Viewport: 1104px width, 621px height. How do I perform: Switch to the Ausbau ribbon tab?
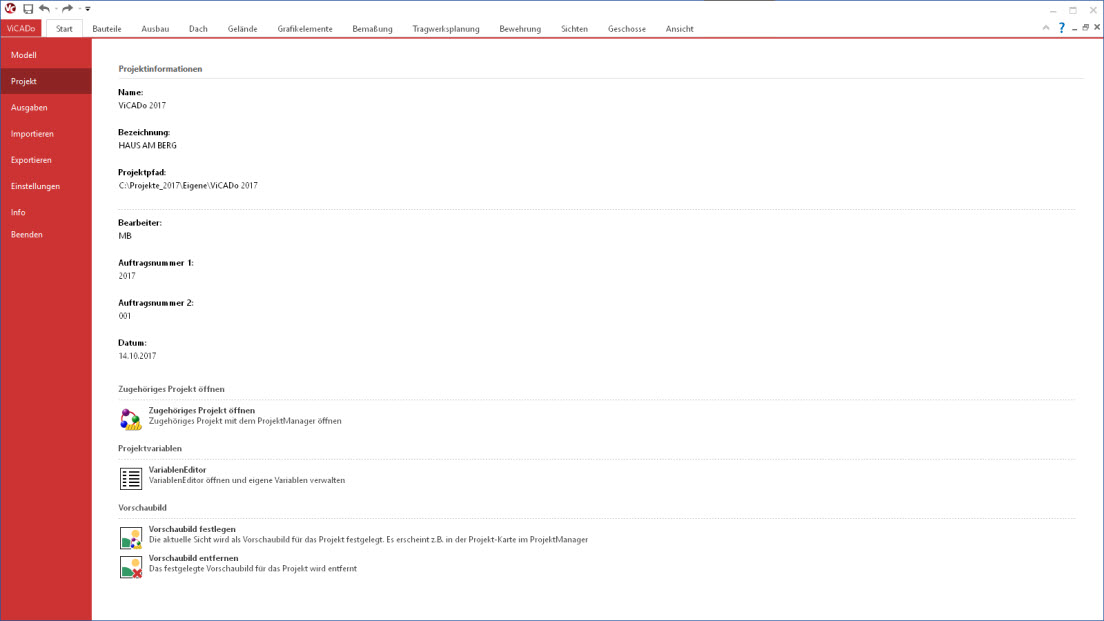click(x=155, y=29)
